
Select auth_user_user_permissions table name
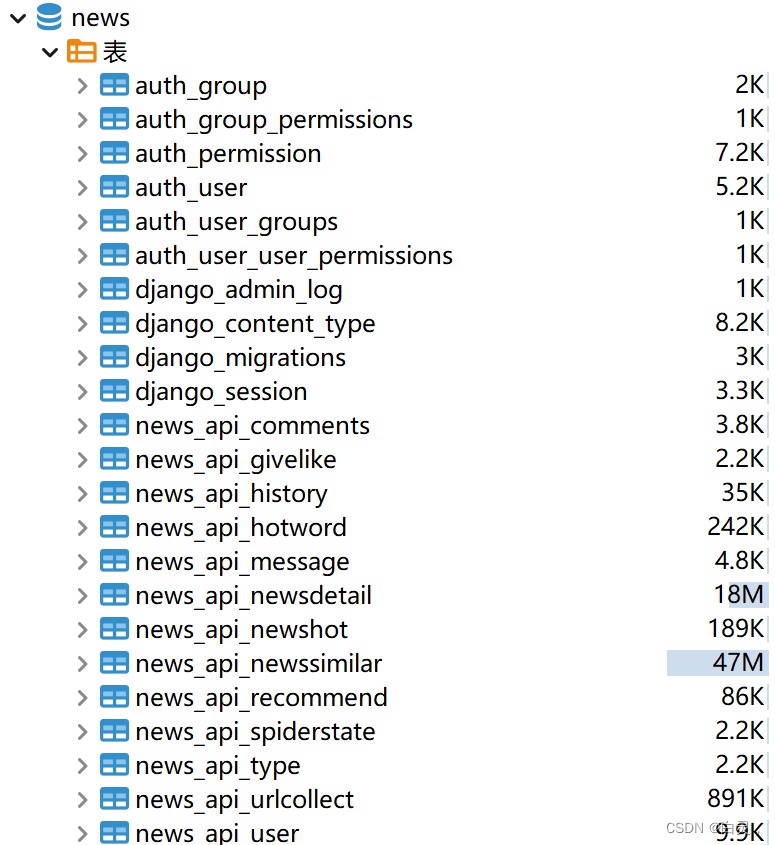click(x=294, y=256)
